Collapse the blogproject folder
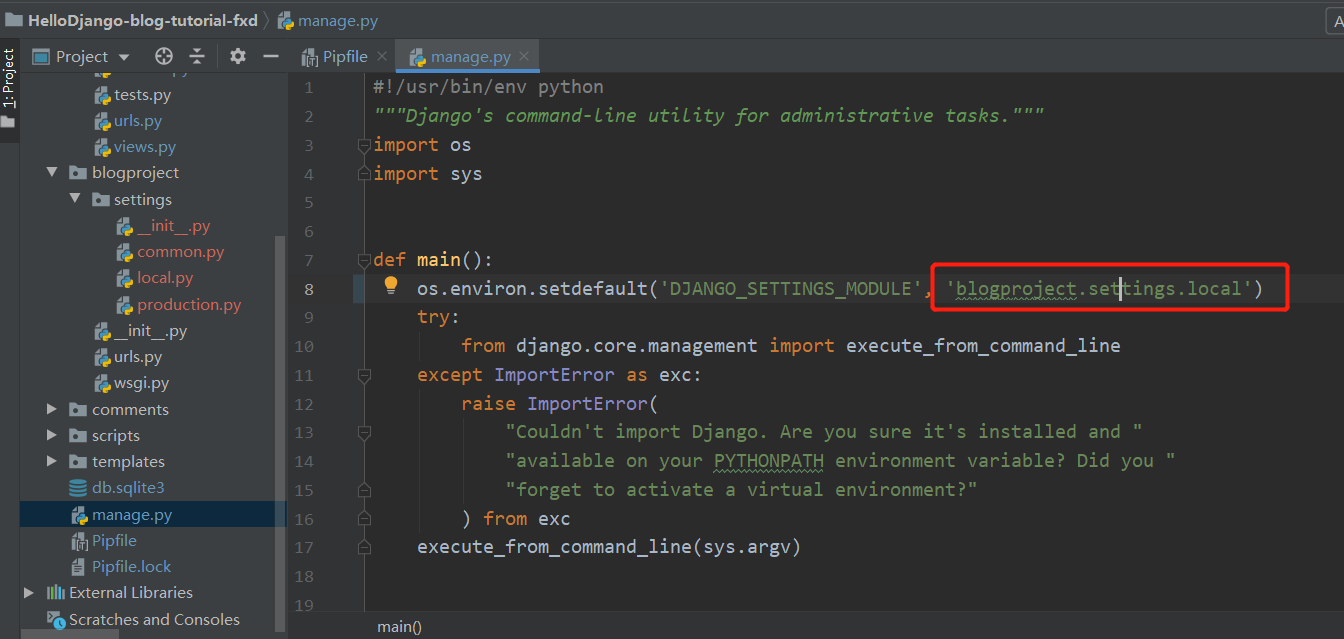 [x=52, y=173]
